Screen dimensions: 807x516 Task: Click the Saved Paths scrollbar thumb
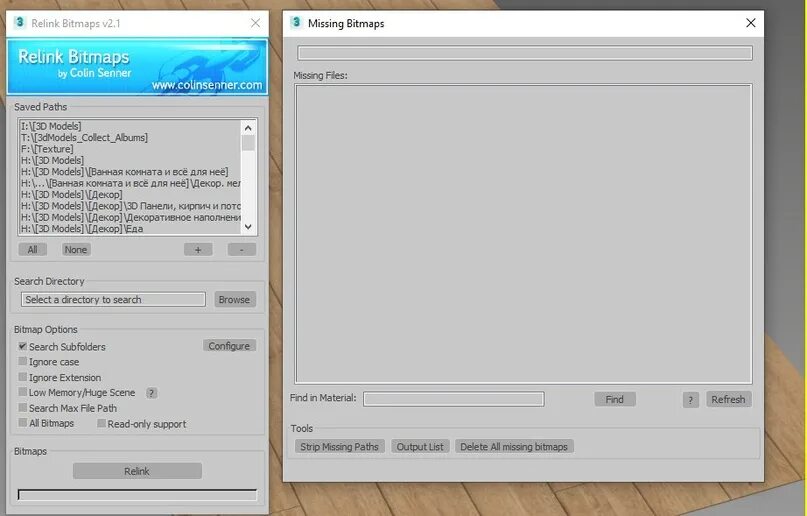pos(248,143)
